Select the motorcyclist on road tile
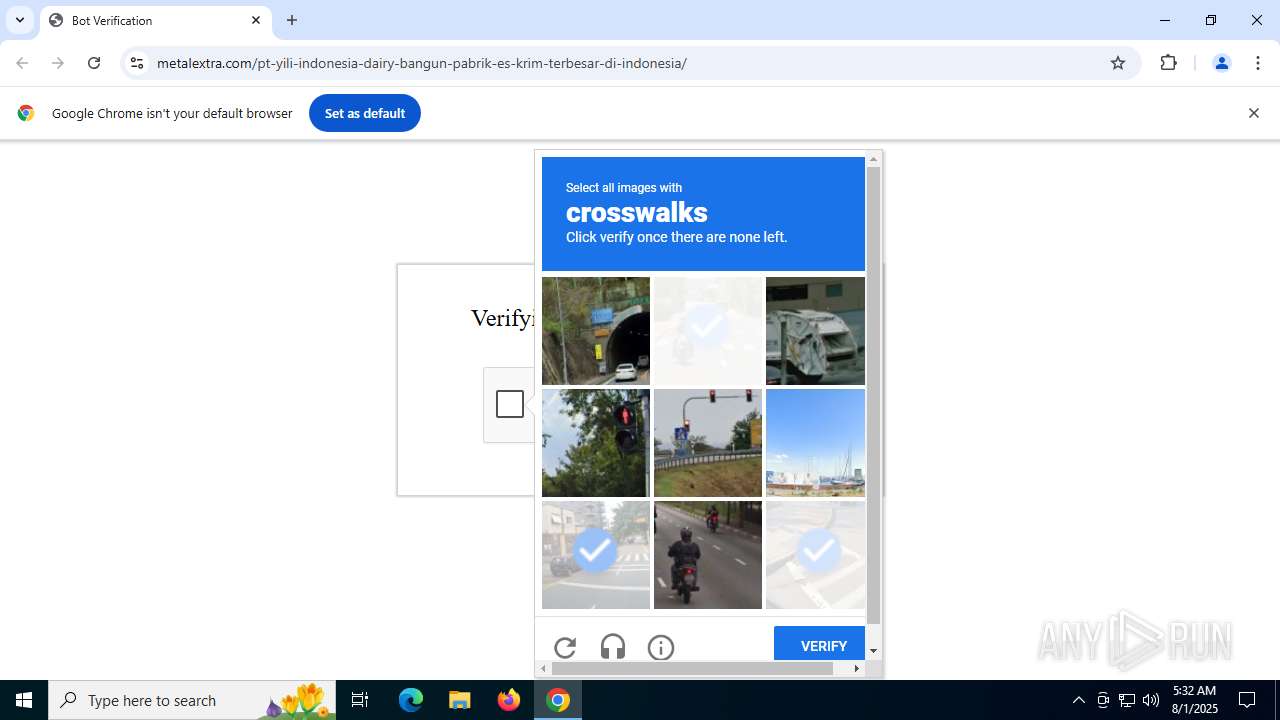1280x720 pixels. (708, 555)
